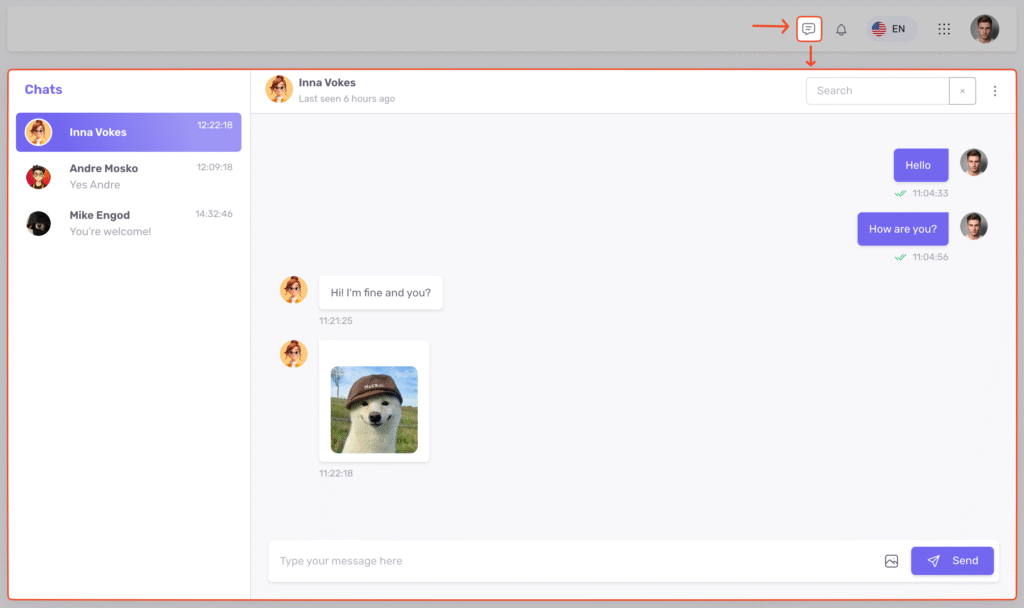Open the user profile avatar in top bar

pyautogui.click(x=984, y=29)
